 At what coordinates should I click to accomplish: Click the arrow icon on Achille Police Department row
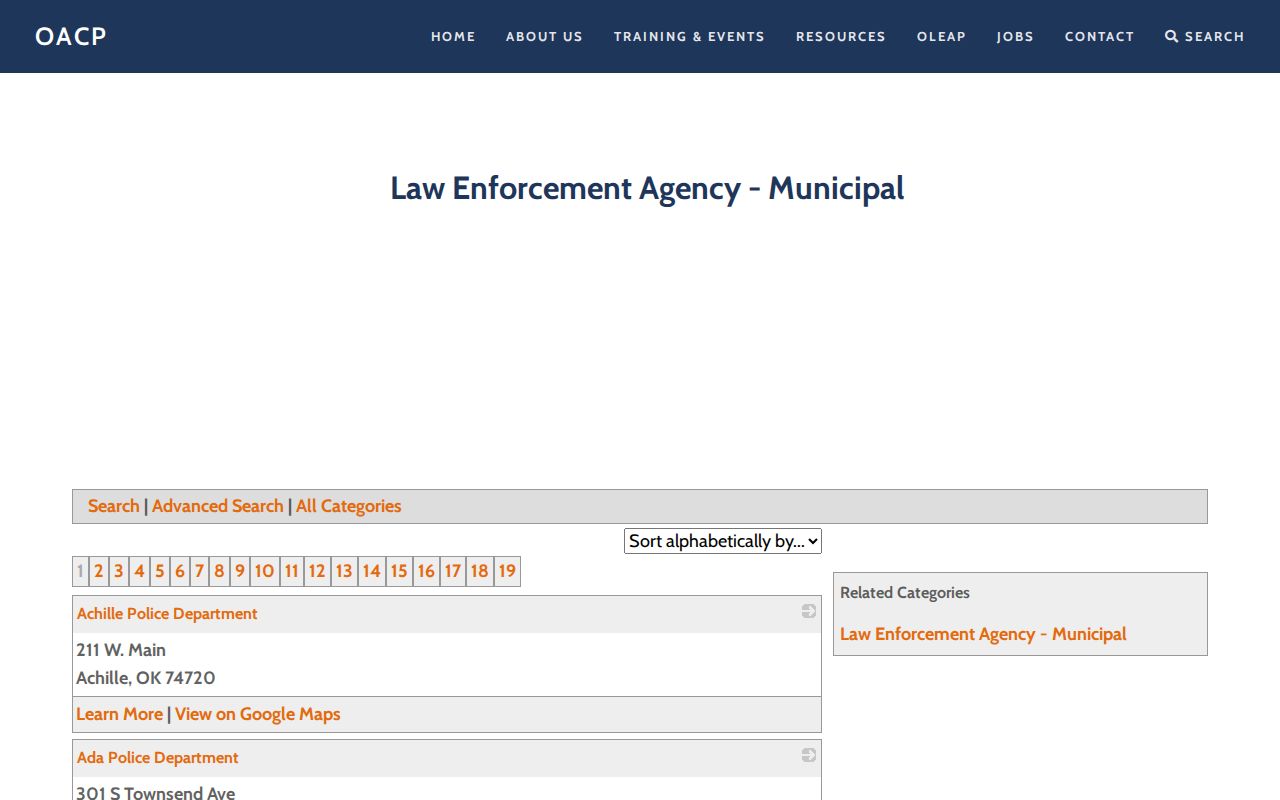pos(809,611)
